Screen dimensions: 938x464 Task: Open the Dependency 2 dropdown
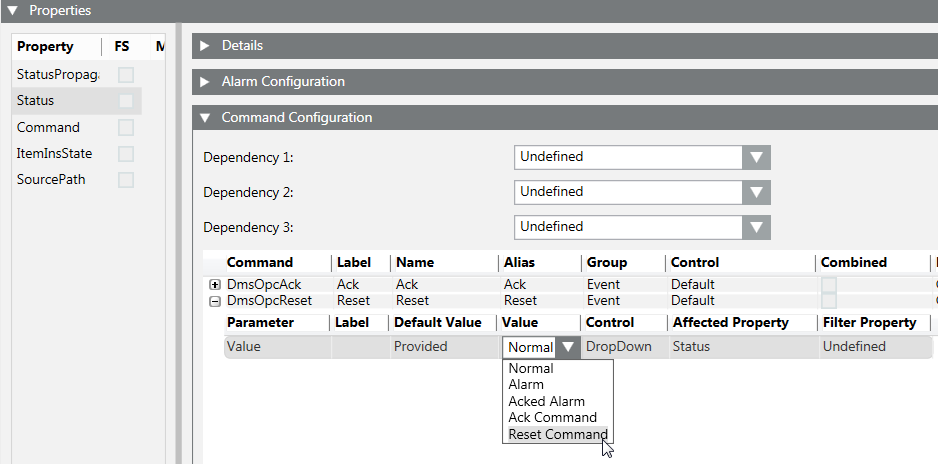pyautogui.click(x=756, y=192)
